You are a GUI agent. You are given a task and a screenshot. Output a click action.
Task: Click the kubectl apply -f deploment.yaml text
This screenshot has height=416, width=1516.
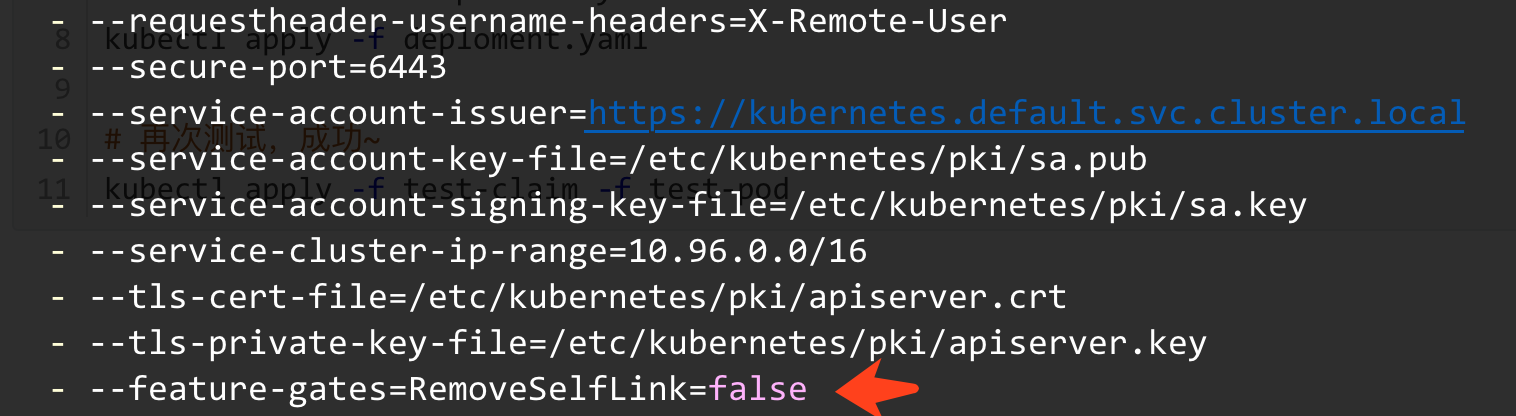pos(376,43)
